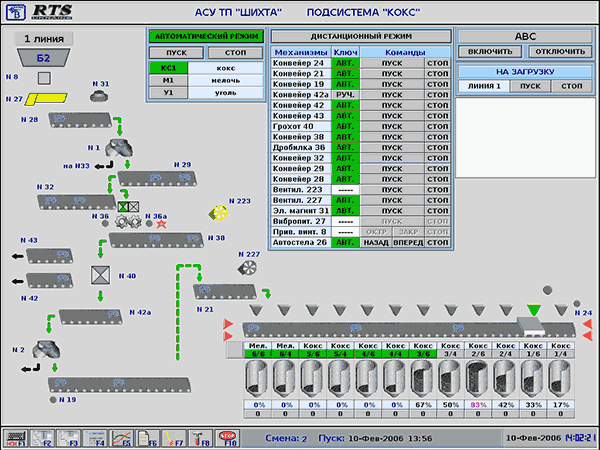Toggle the ДИСТАНЦИОННЫЙ РЕЖИМ mode
The width and height of the screenshot is (600, 450).
(362, 36)
